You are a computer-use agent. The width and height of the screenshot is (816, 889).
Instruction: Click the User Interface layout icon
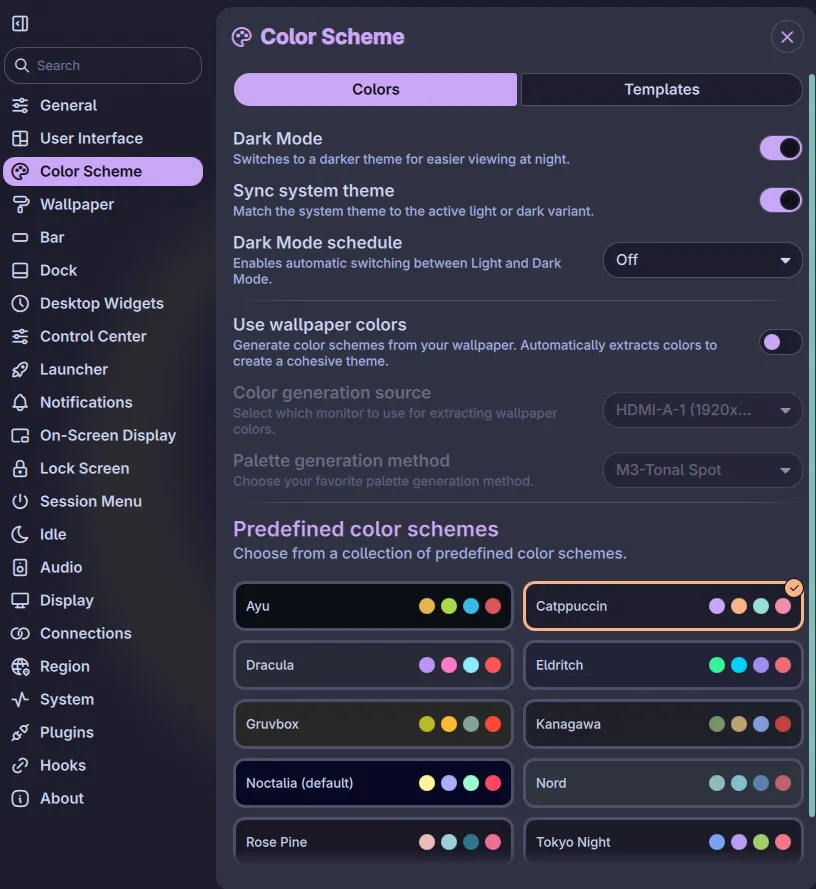click(x=20, y=138)
